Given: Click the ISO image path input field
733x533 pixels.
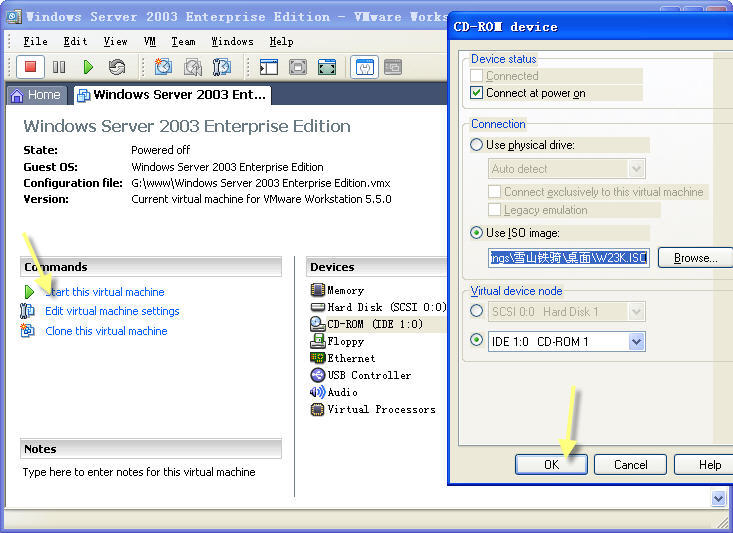Looking at the screenshot, I should 568,258.
